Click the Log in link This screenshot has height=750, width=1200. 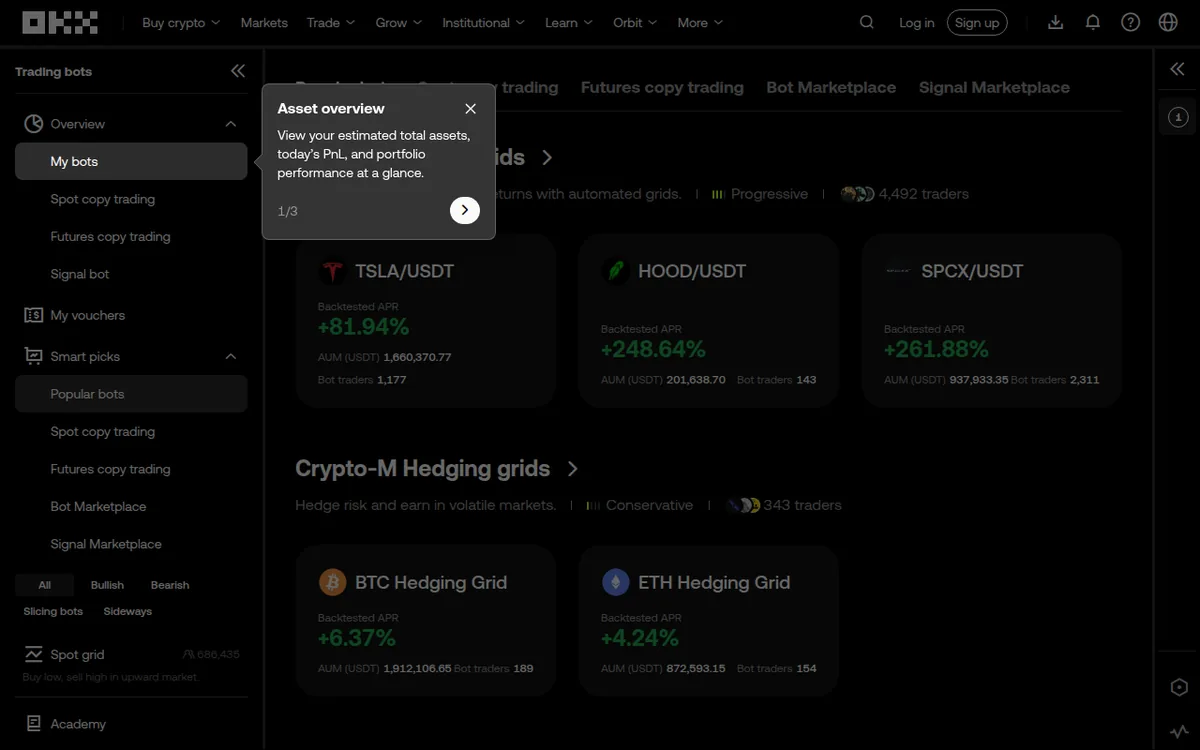[x=917, y=22]
